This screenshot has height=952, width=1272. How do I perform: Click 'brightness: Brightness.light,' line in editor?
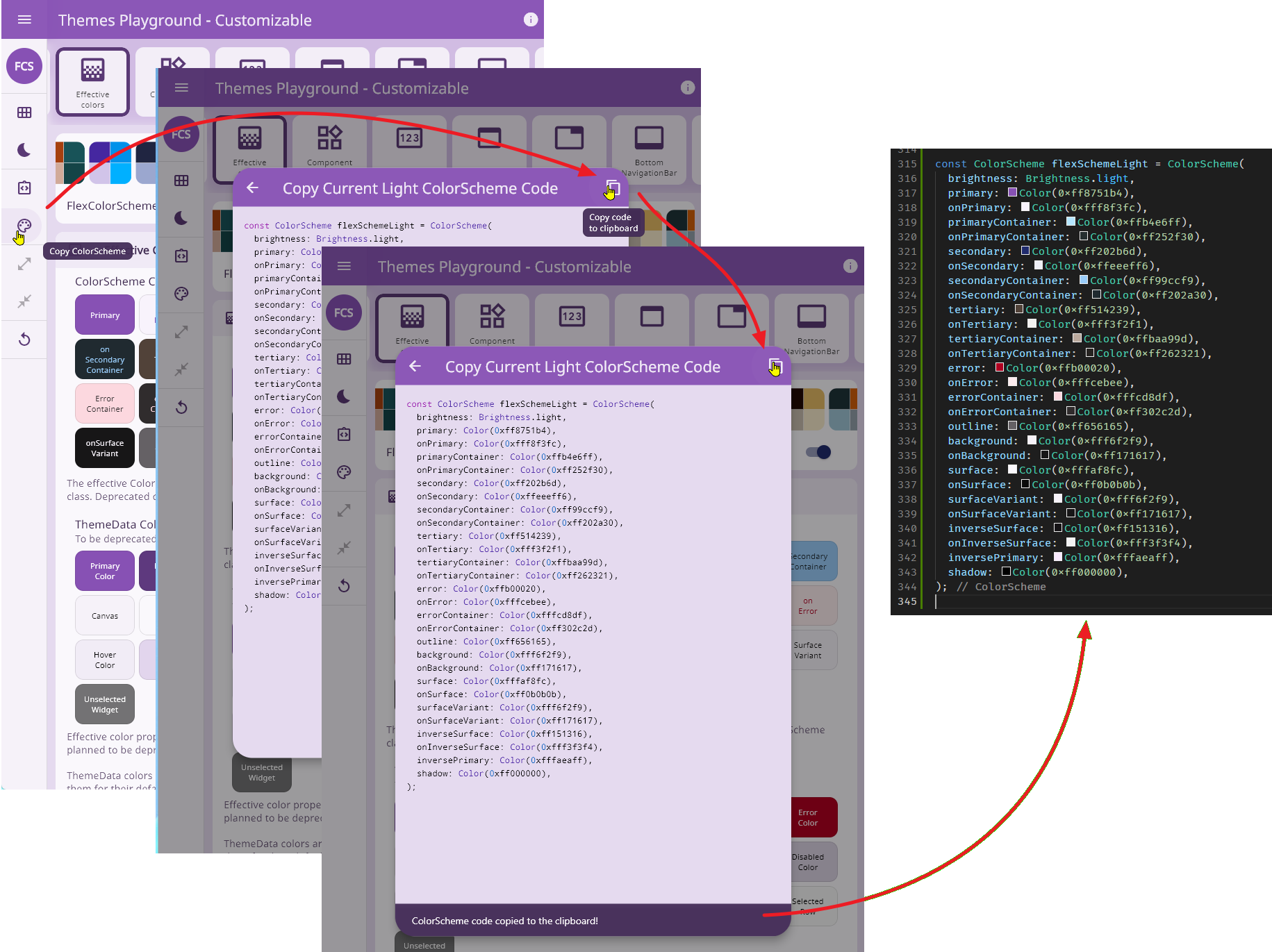[x=1041, y=178]
